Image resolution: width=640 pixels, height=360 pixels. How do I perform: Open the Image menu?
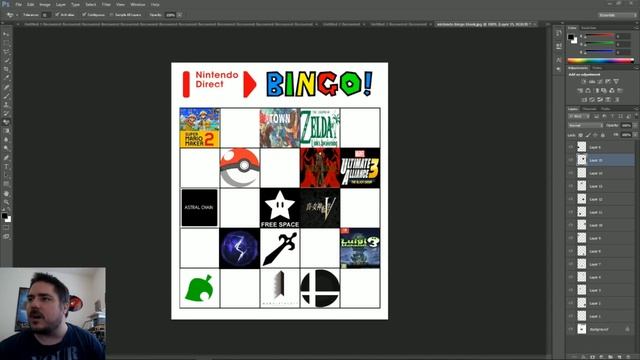point(45,4)
